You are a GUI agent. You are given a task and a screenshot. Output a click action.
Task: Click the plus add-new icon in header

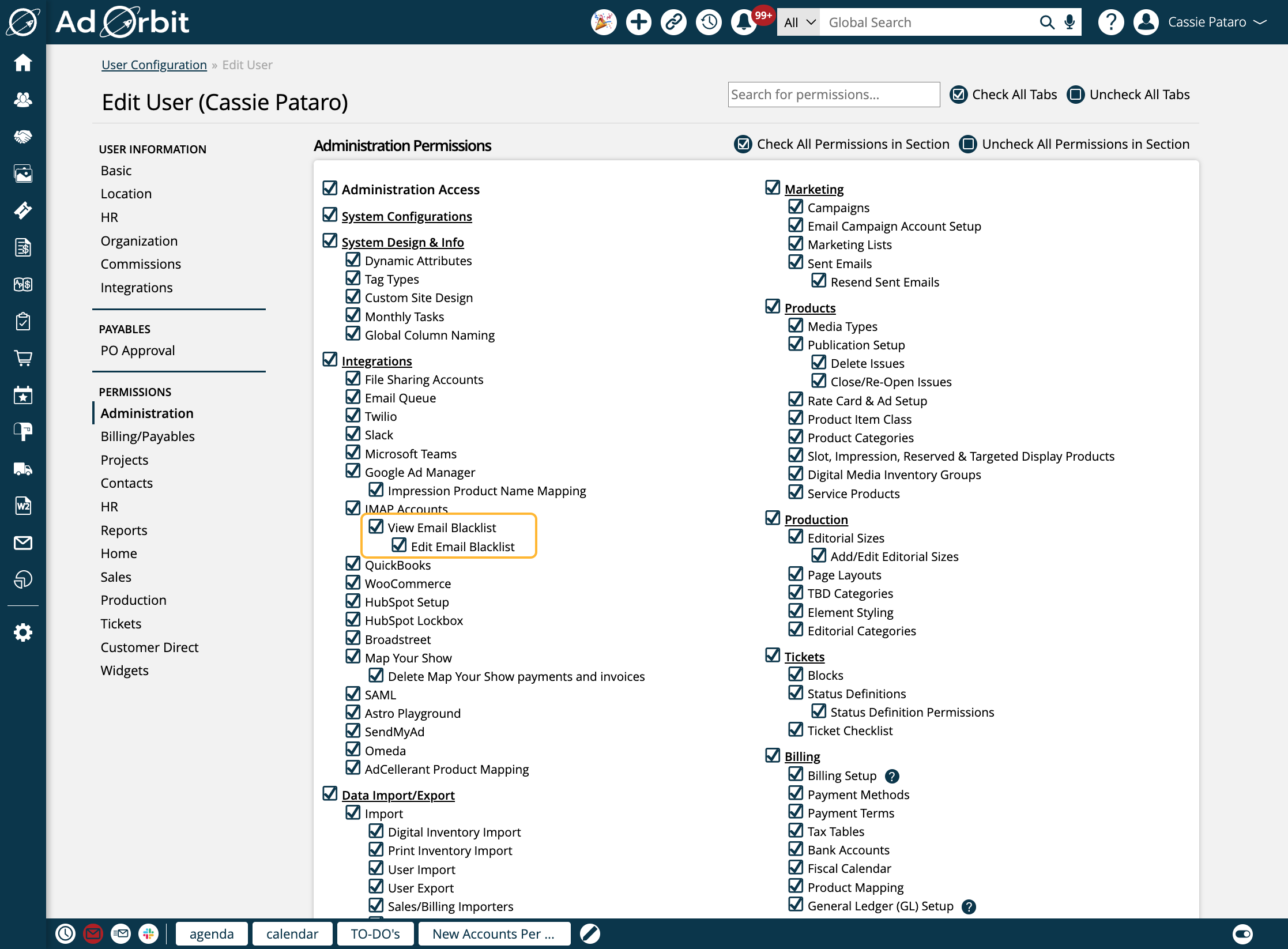click(x=638, y=22)
